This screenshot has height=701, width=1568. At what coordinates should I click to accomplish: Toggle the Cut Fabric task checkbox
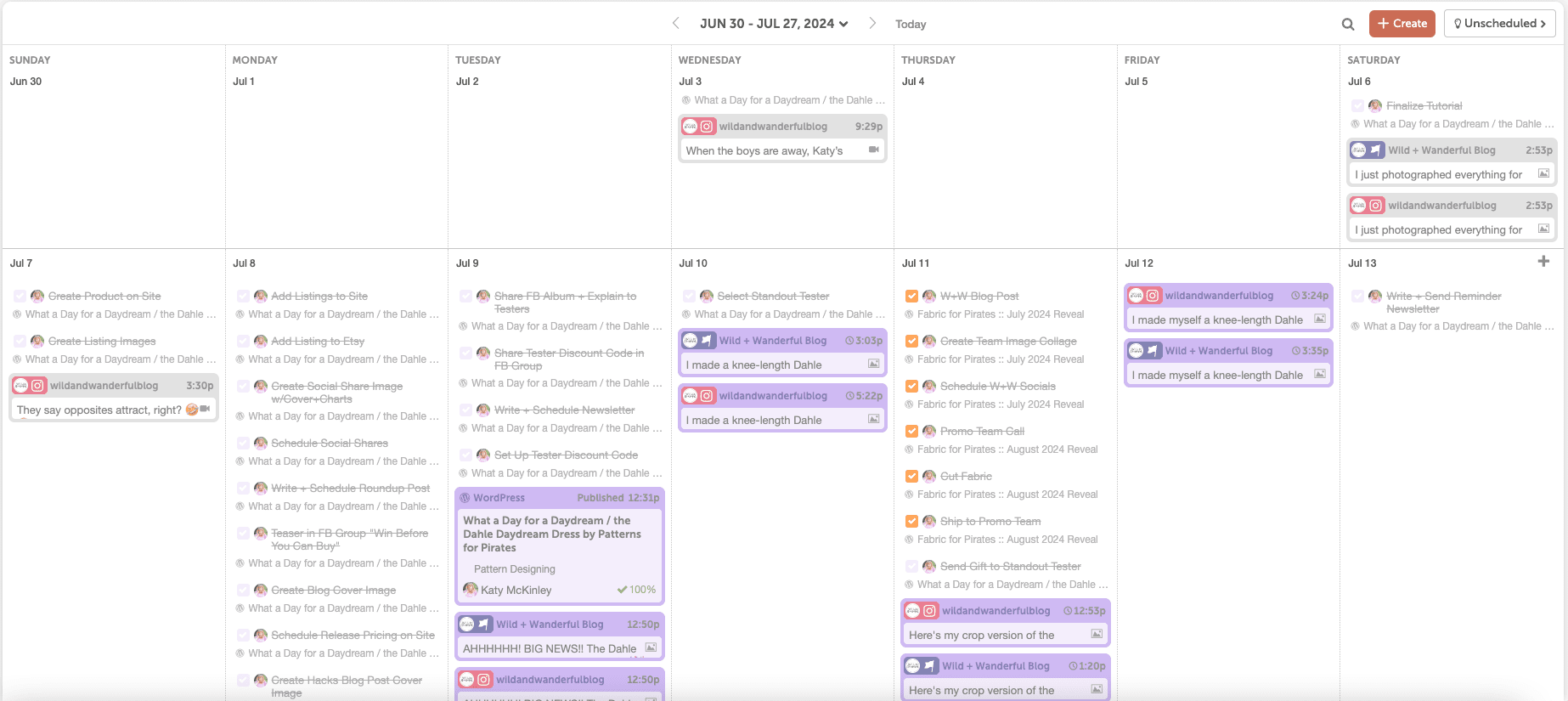pyautogui.click(x=911, y=477)
